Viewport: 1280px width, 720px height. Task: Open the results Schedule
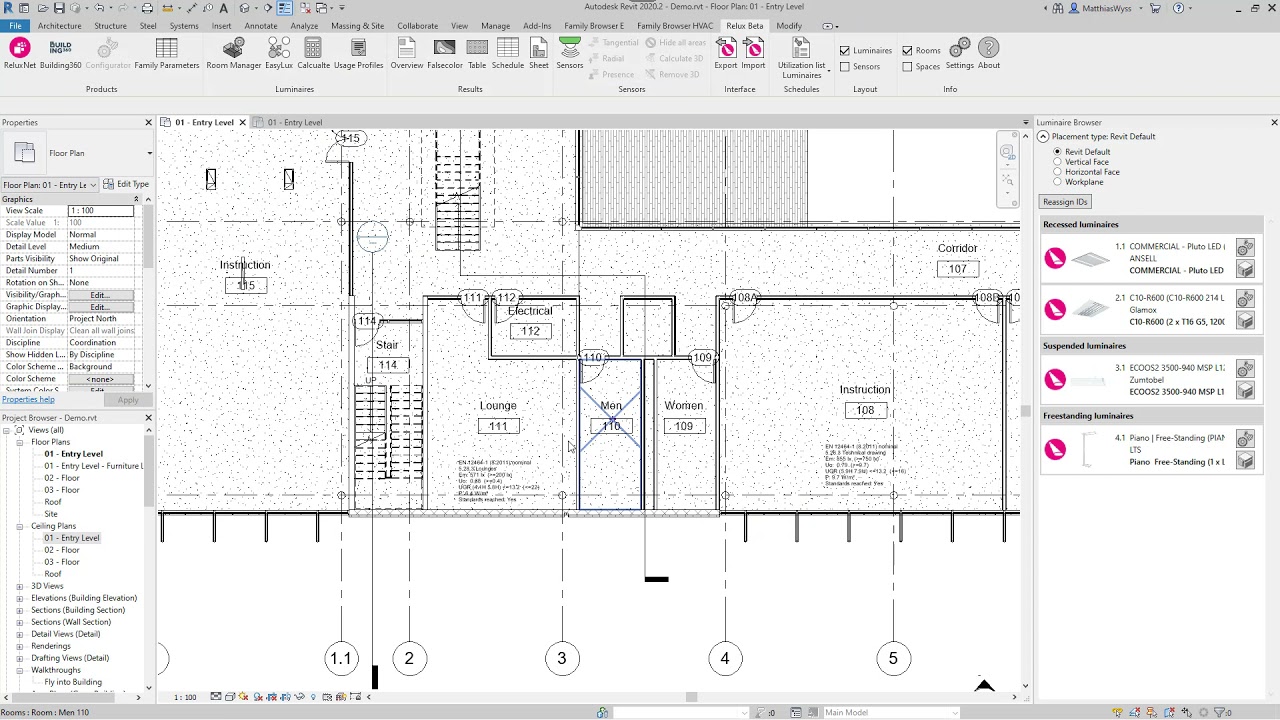tap(508, 54)
